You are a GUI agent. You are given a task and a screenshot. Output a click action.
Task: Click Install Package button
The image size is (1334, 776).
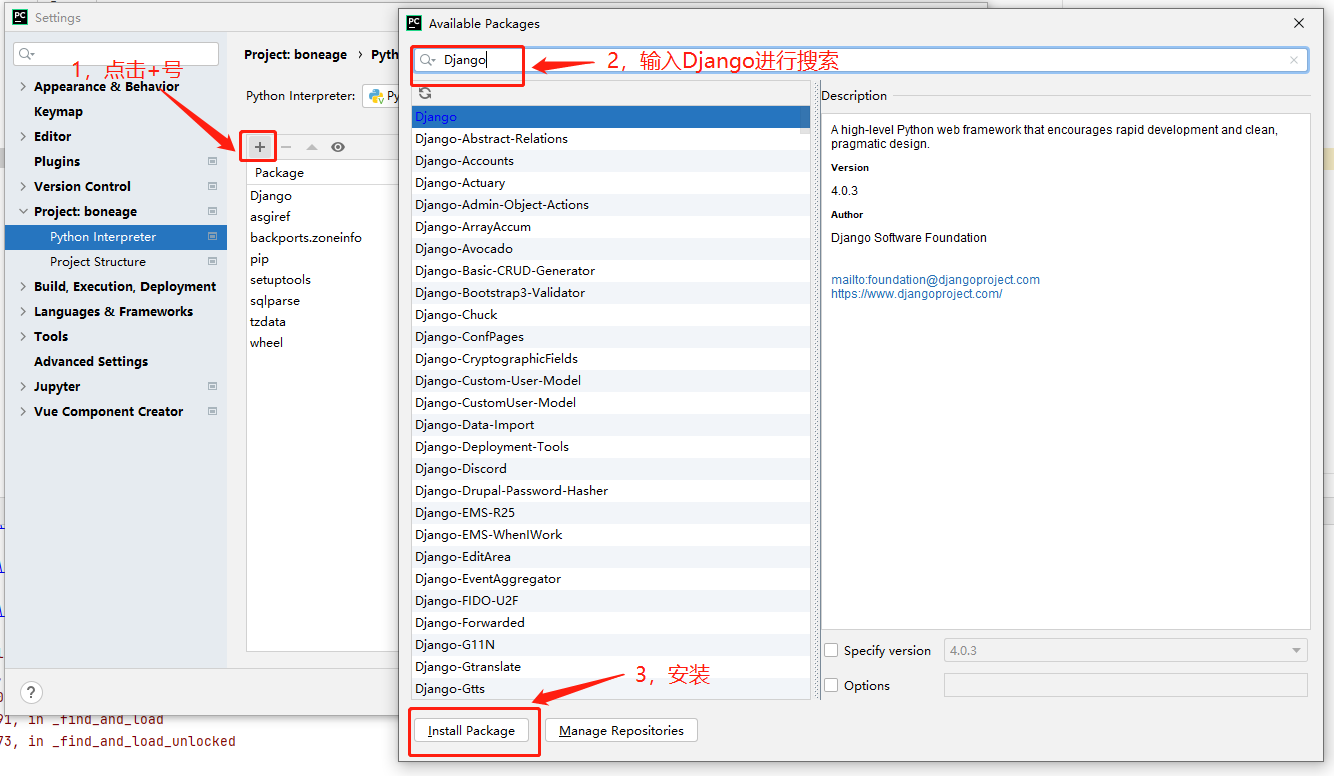[471, 731]
